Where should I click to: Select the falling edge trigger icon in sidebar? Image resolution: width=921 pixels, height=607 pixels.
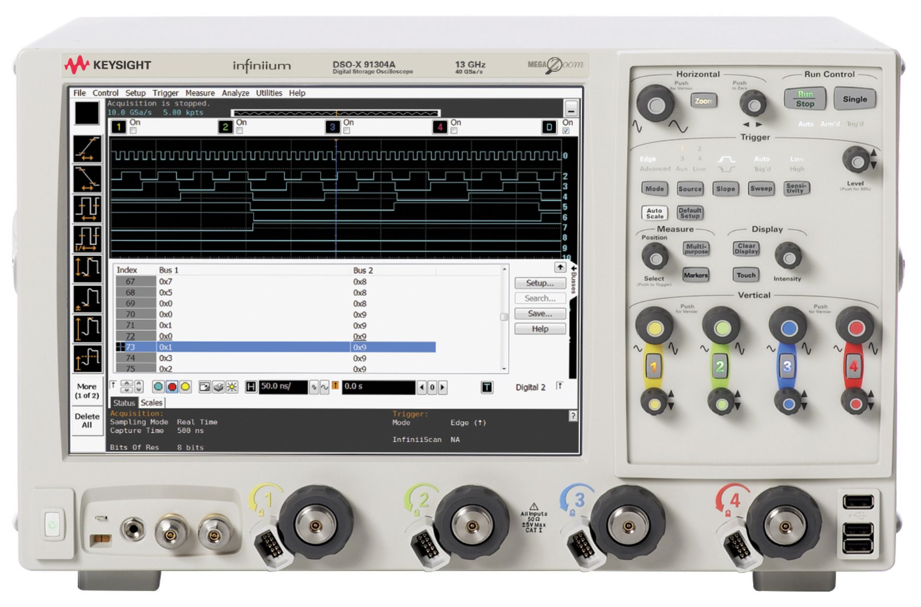(x=86, y=177)
